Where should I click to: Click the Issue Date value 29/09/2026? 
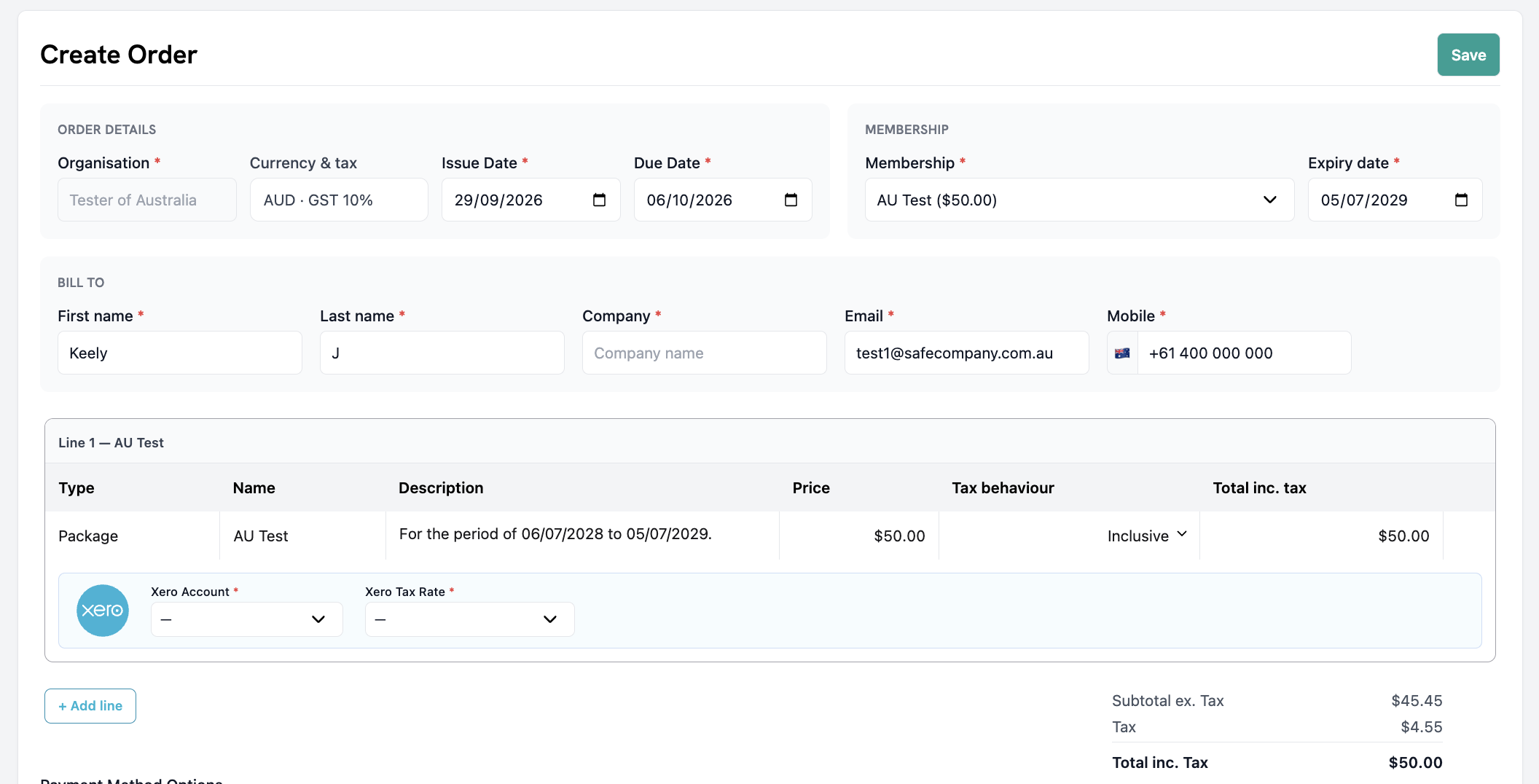pyautogui.click(x=498, y=200)
